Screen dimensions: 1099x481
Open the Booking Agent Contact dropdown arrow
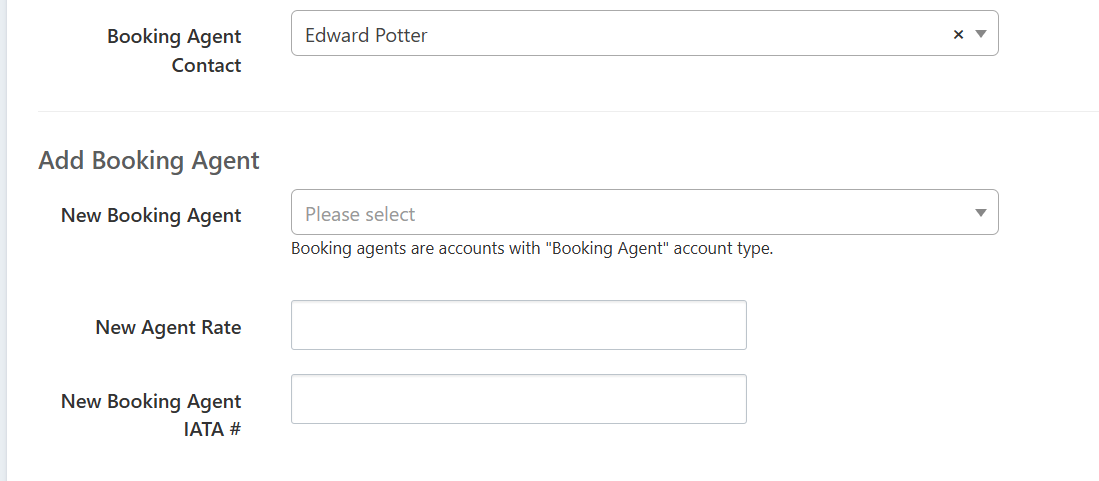click(981, 34)
